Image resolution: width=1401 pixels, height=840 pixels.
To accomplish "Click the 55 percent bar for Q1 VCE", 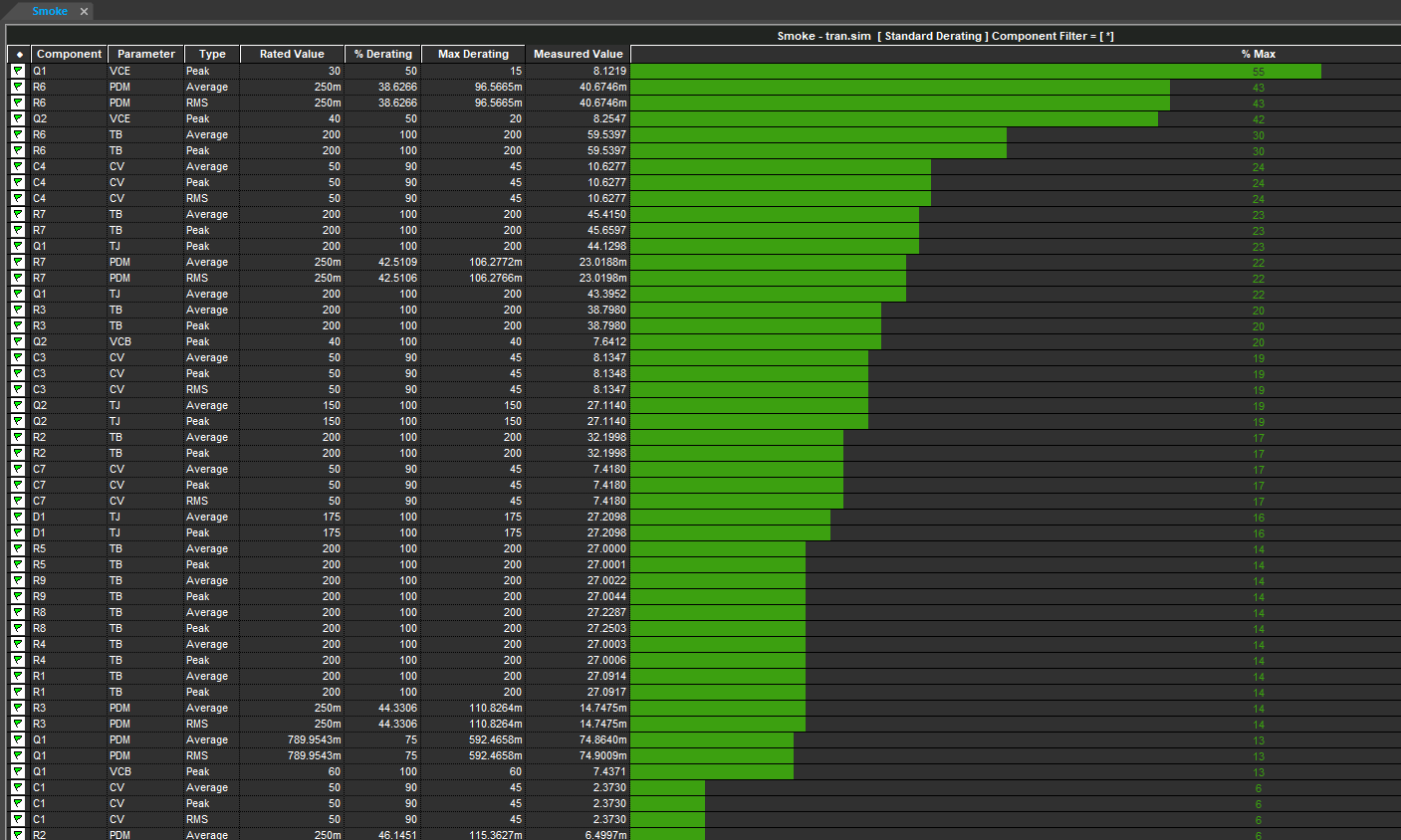I will click(x=976, y=71).
